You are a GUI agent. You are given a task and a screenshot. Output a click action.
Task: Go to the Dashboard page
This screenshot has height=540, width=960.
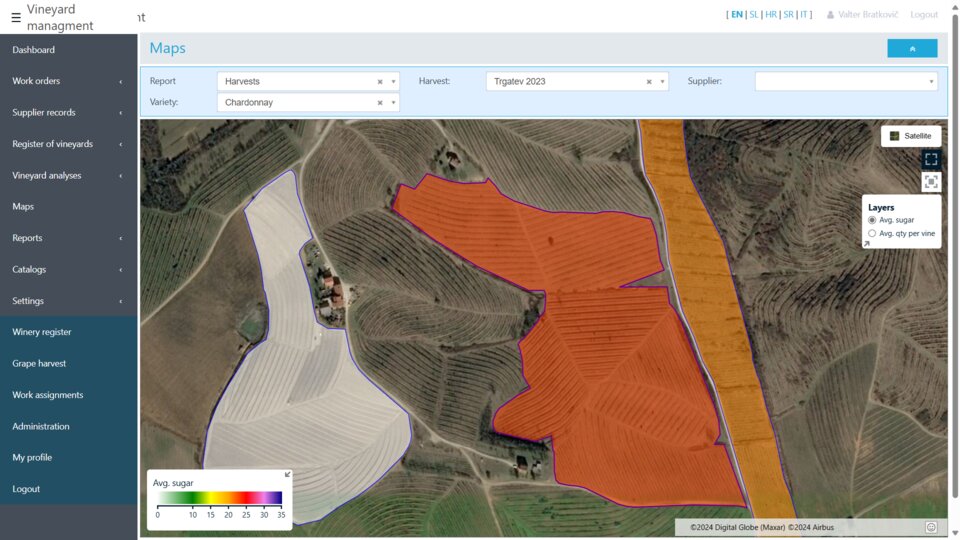33,50
